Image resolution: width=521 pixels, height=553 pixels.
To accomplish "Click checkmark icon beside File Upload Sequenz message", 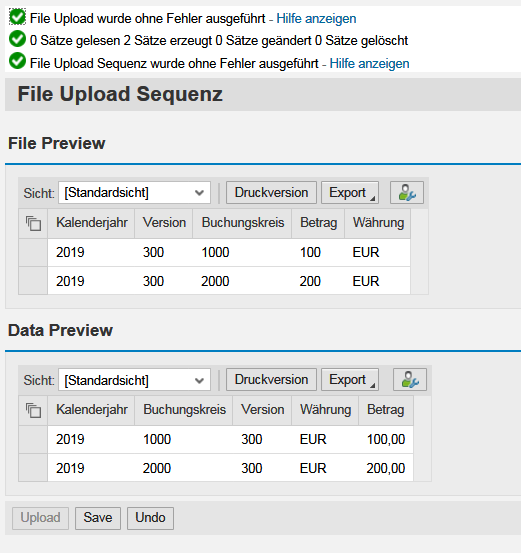I will (17, 61).
